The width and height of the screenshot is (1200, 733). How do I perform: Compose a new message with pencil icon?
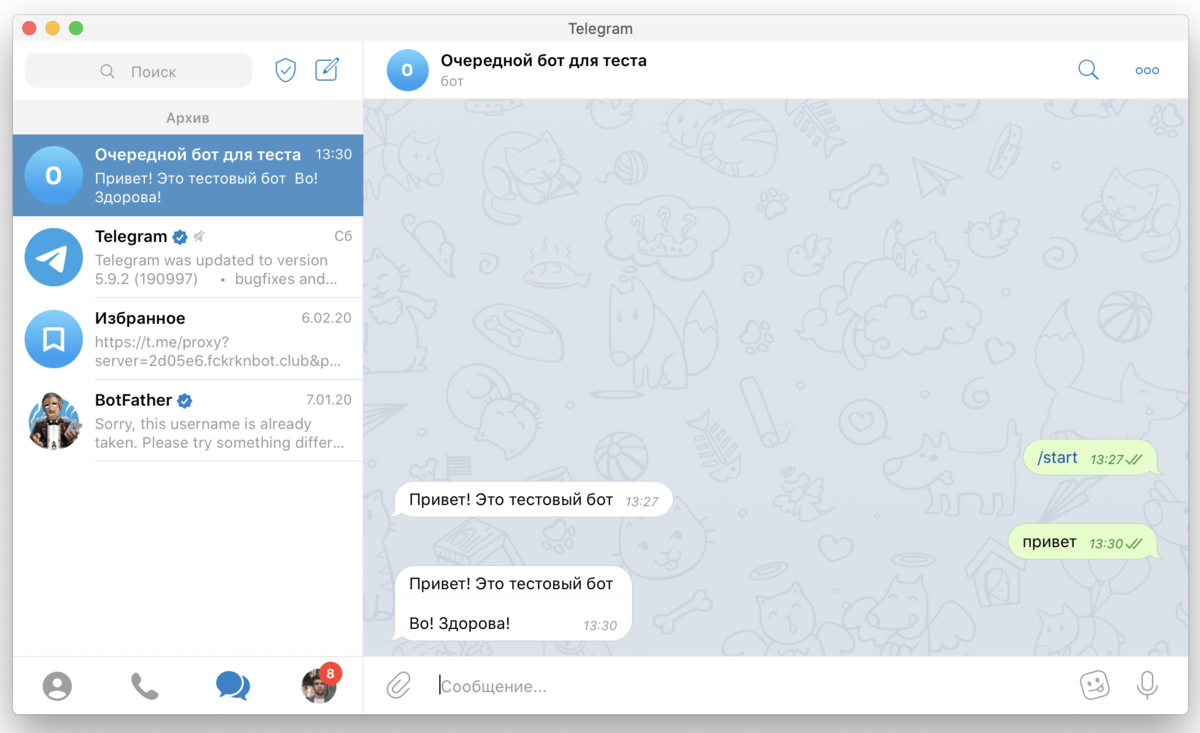327,70
